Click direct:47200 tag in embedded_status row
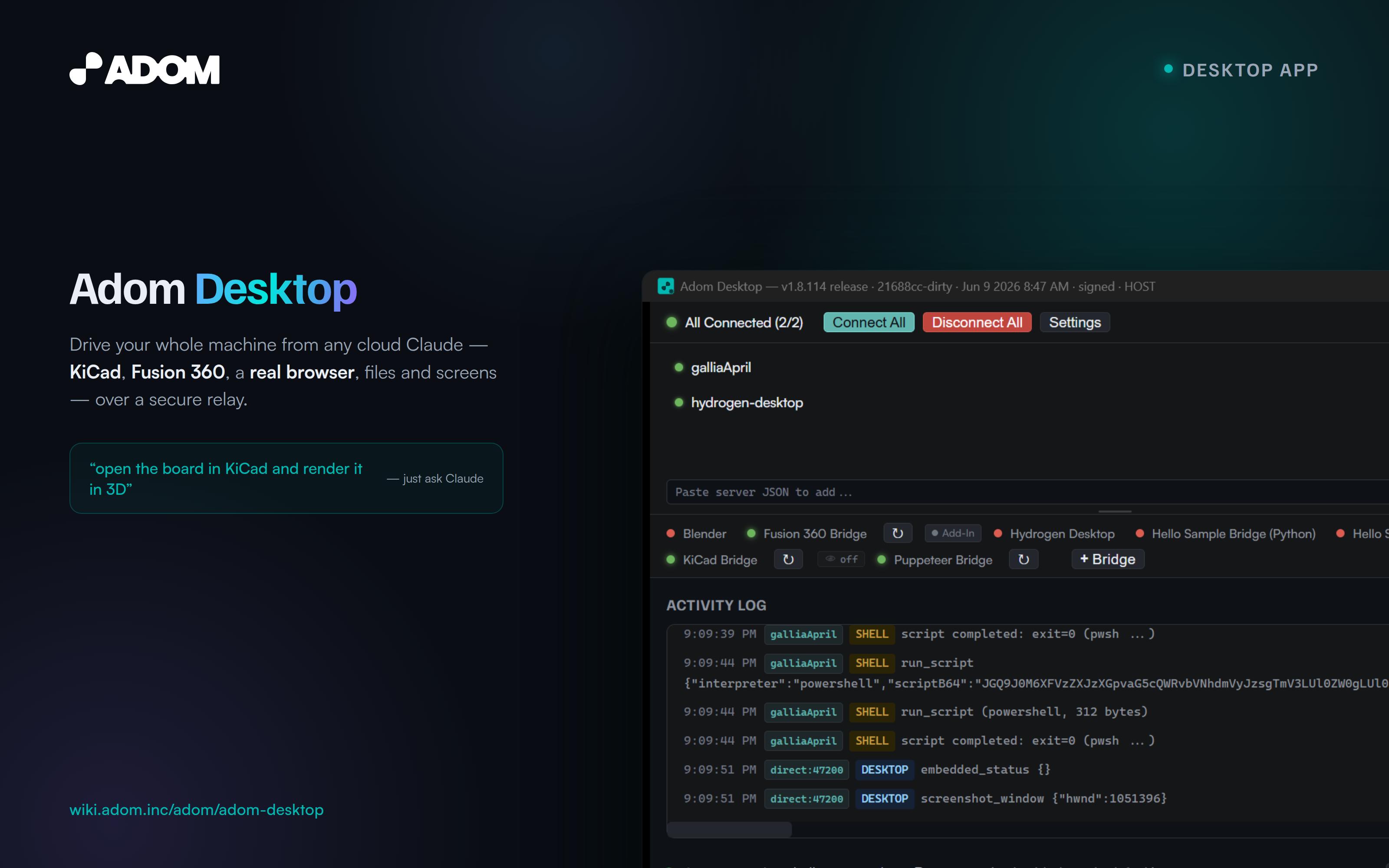The height and width of the screenshot is (868, 1389). pos(806,770)
